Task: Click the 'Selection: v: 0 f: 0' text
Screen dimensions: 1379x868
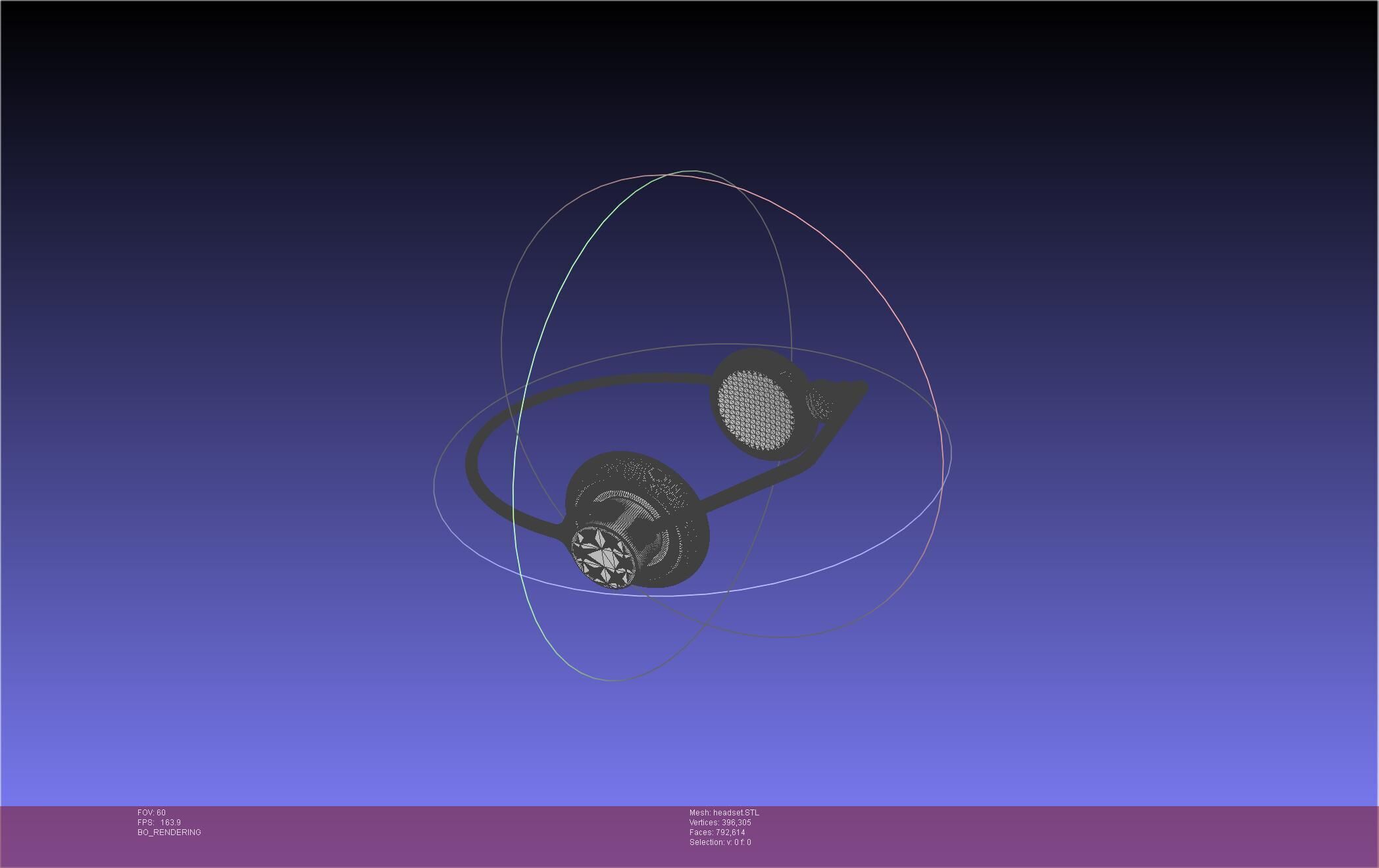Action: [720, 842]
